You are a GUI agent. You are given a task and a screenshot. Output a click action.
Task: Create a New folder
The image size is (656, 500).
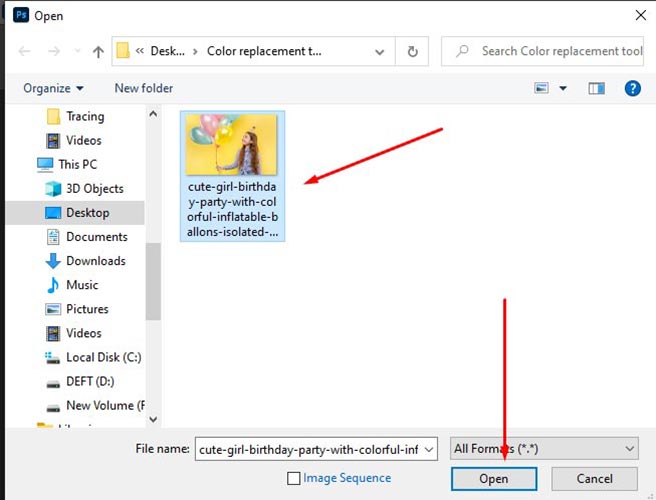pyautogui.click(x=144, y=88)
